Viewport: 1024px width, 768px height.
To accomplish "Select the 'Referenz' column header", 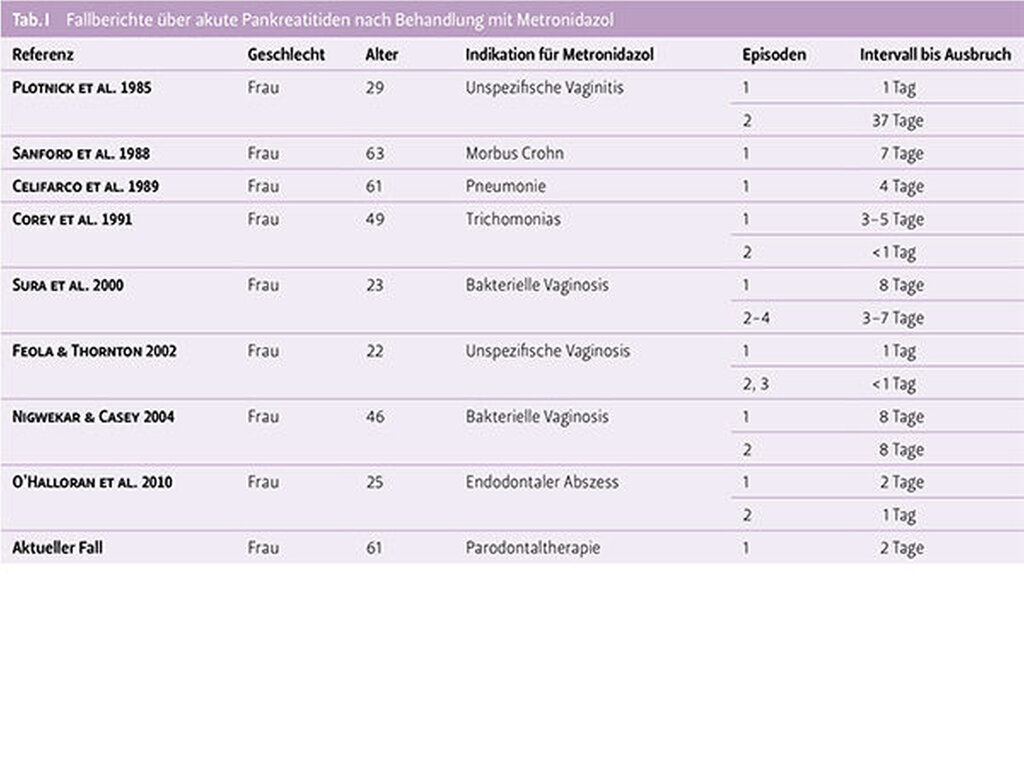I will coord(43,55).
